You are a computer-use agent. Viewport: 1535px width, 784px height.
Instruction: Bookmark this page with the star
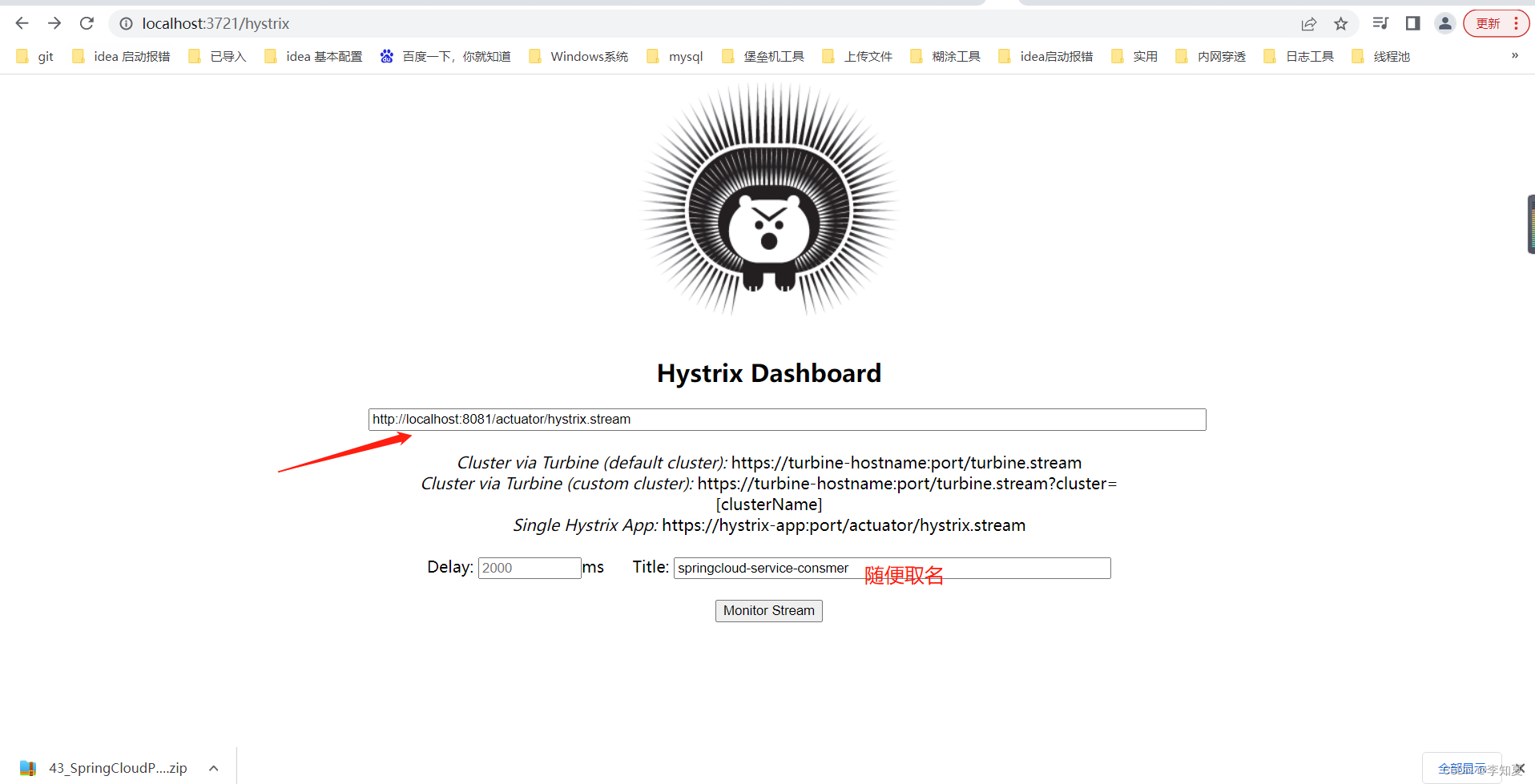(x=1341, y=24)
